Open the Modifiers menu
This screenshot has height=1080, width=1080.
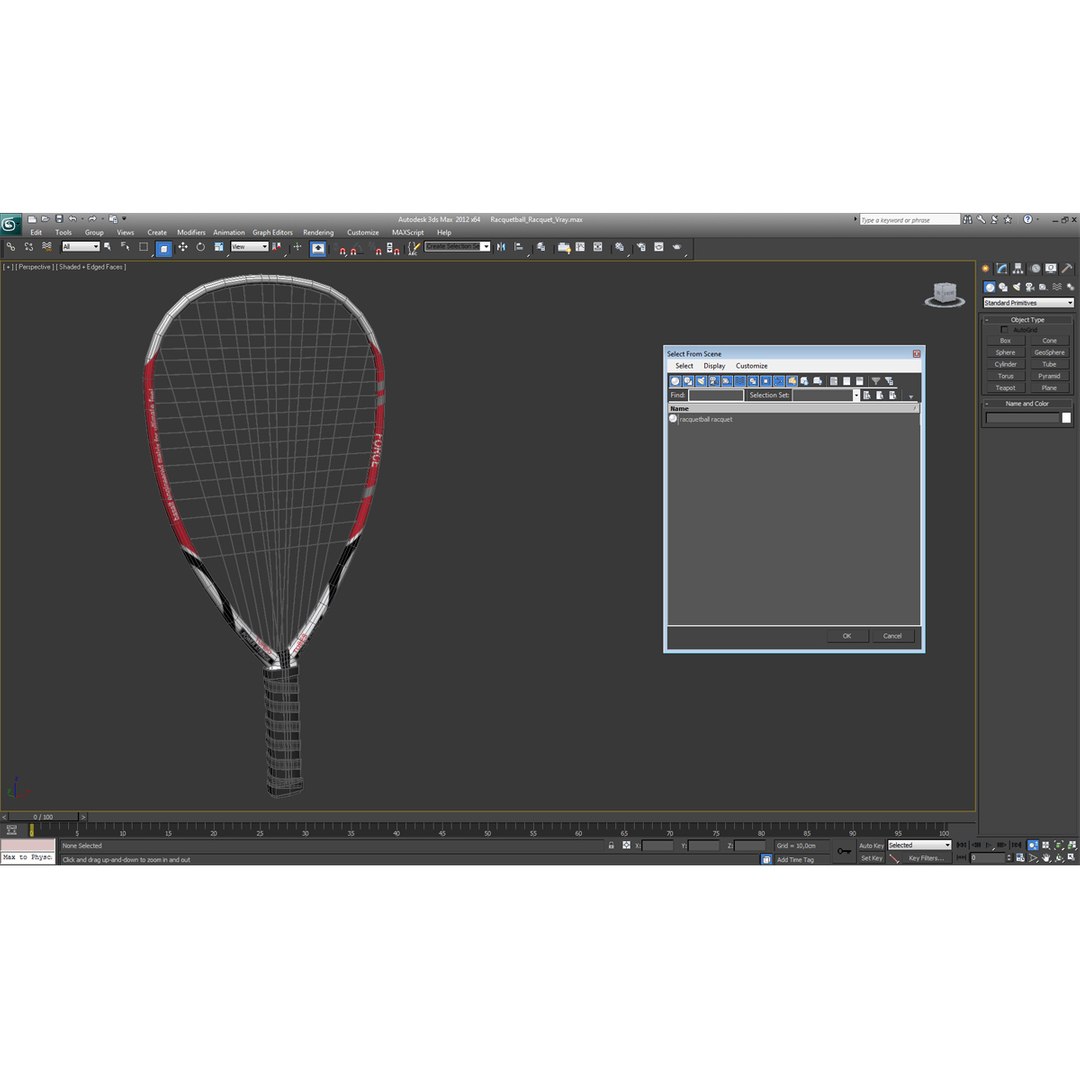[x=191, y=233]
